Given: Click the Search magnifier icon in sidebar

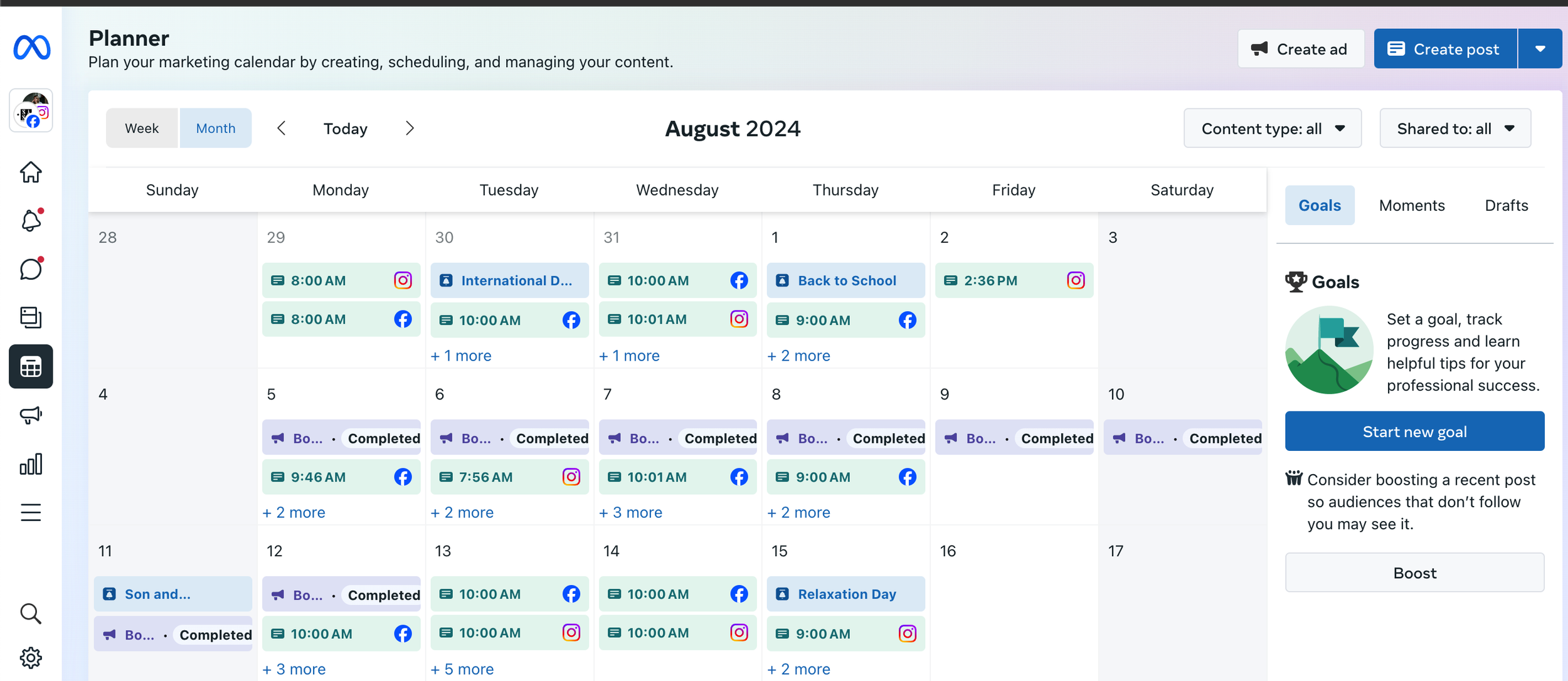Looking at the screenshot, I should click(31, 613).
